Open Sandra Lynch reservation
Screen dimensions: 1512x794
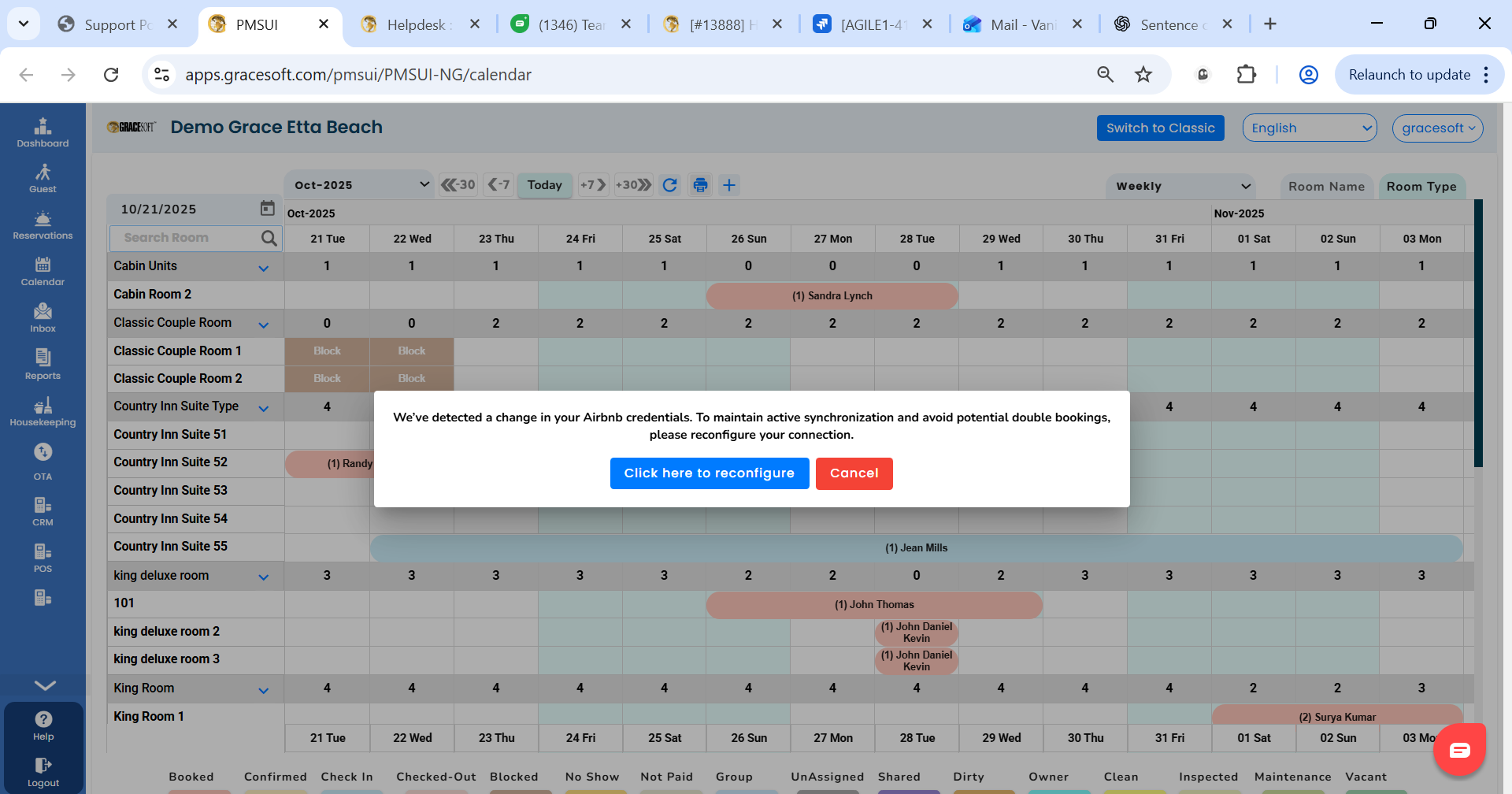pos(832,295)
